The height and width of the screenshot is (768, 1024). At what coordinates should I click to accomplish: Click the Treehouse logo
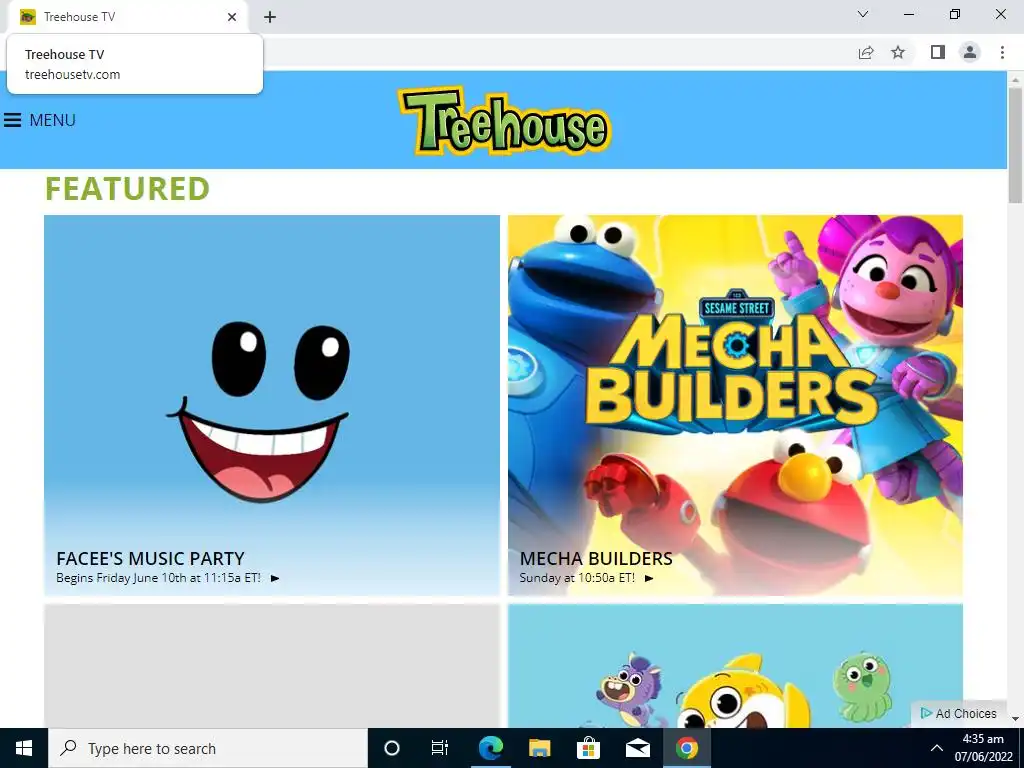coord(504,121)
